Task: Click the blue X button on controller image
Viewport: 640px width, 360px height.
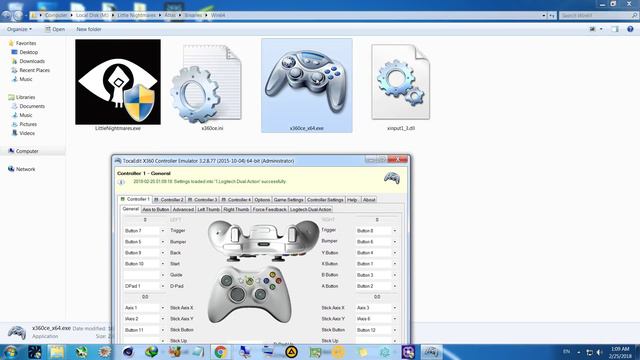Action: tap(266, 281)
